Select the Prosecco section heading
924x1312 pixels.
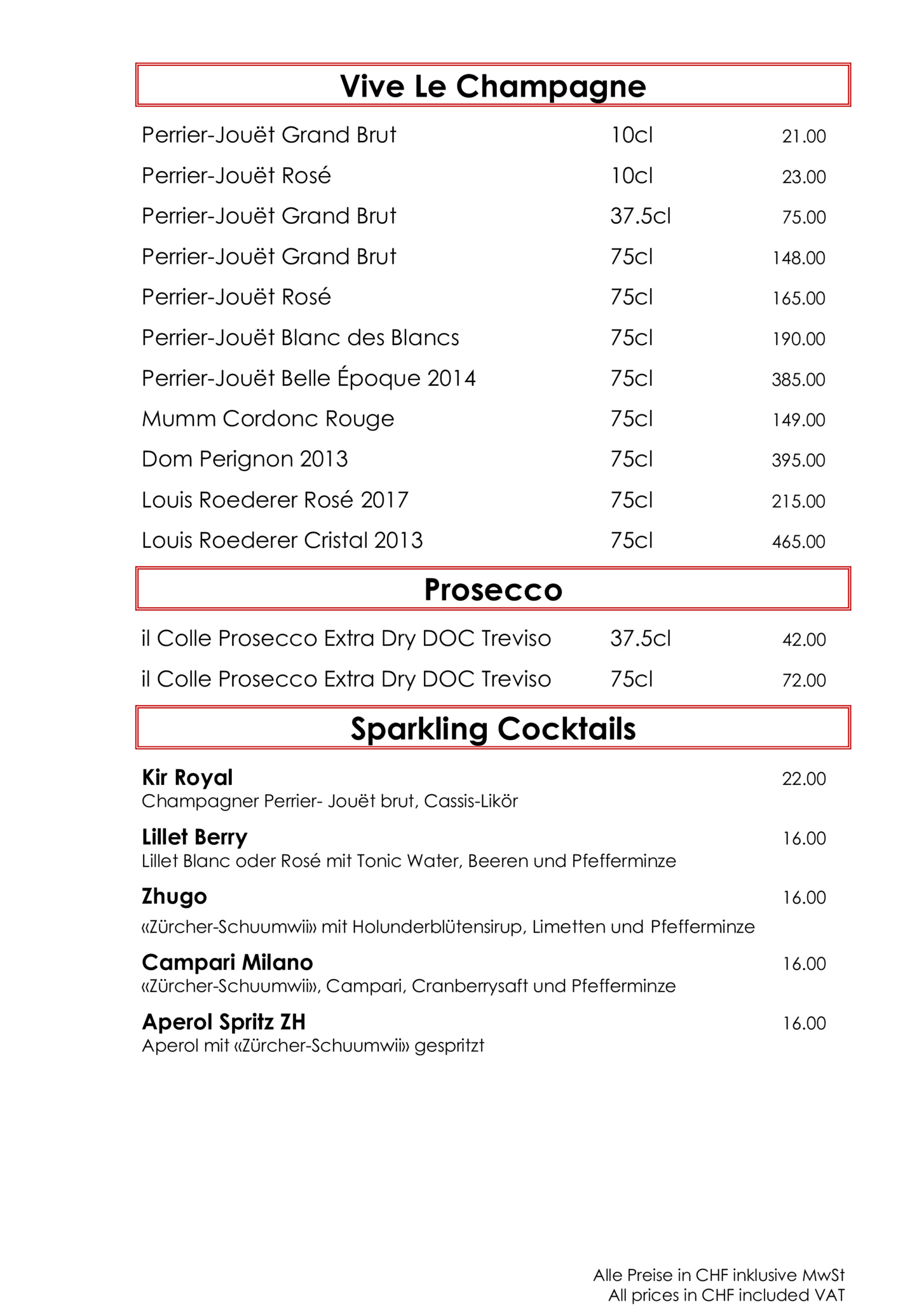tap(493, 590)
